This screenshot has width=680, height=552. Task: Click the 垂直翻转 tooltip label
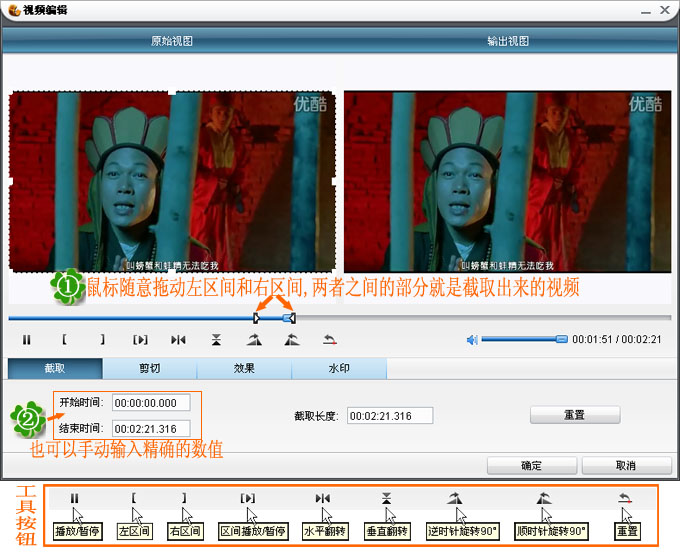click(386, 531)
